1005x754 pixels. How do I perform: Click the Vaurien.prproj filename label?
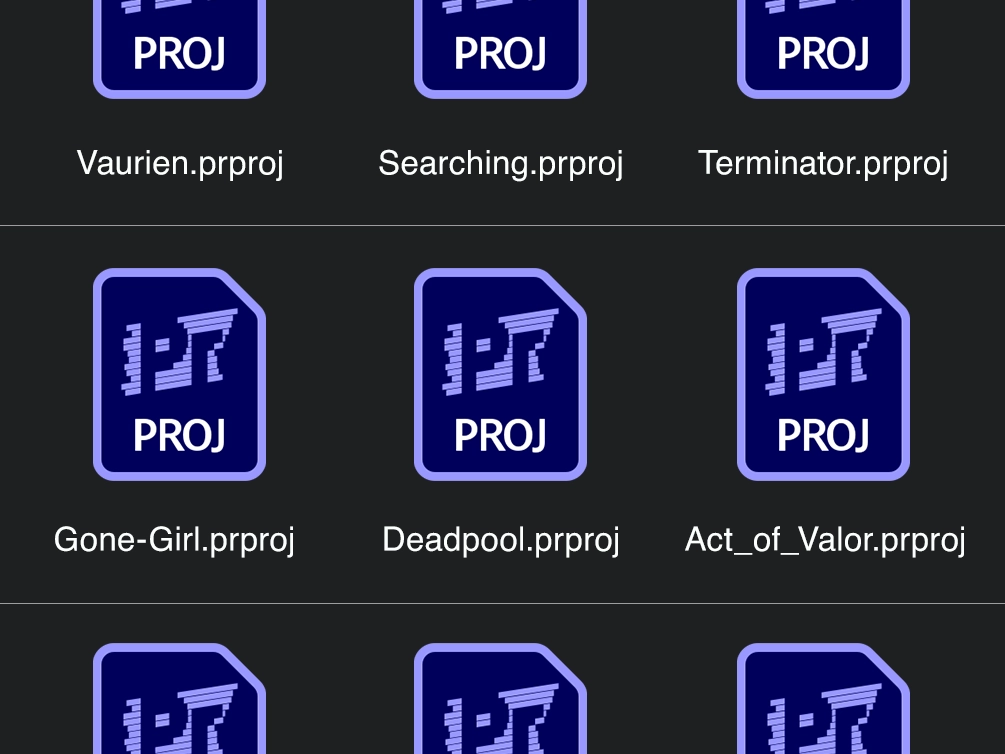click(x=180, y=162)
